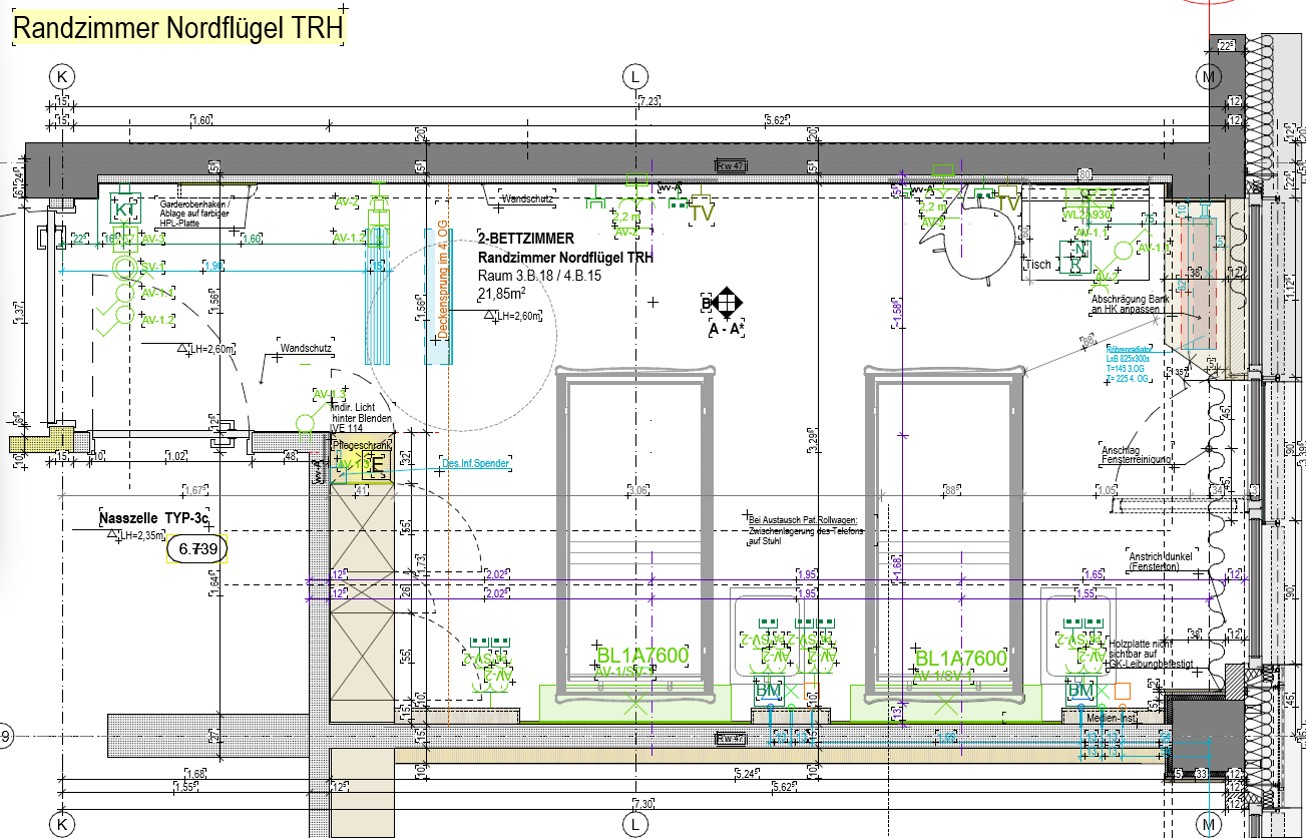
Task: Select the highlighted 6.739 tag
Action: coord(198,549)
